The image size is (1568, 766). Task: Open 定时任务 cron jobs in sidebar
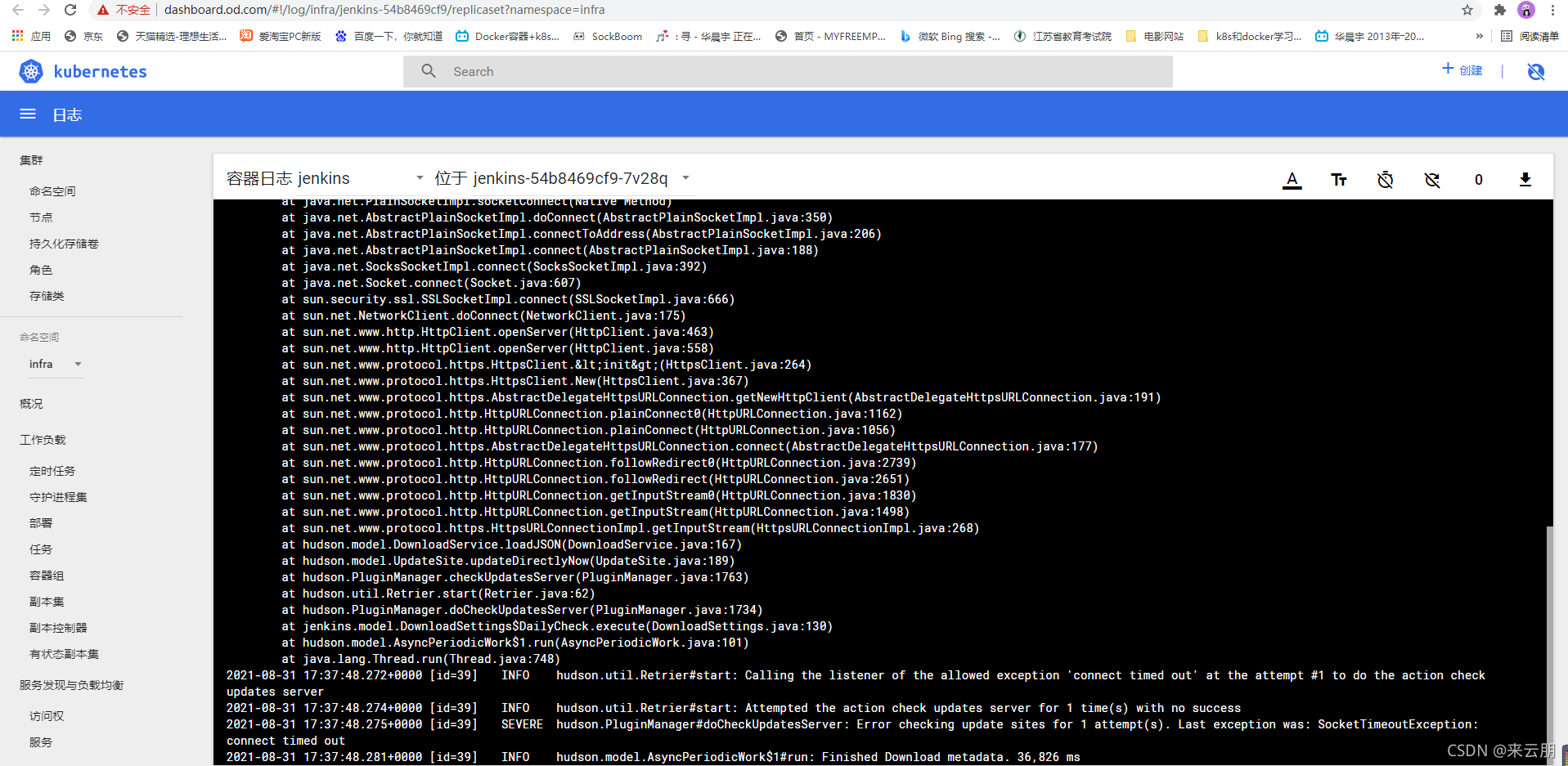(x=52, y=471)
